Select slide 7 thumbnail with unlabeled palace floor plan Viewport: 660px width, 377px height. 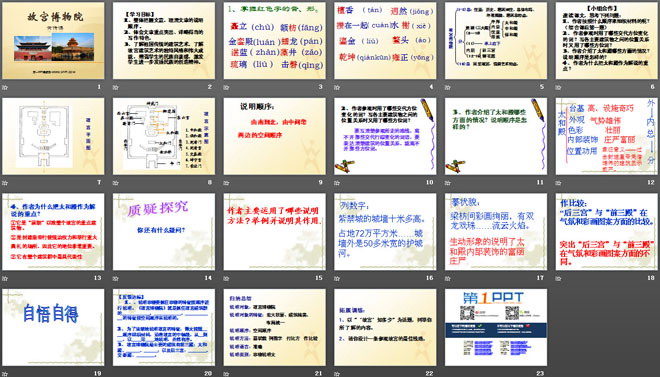point(53,136)
